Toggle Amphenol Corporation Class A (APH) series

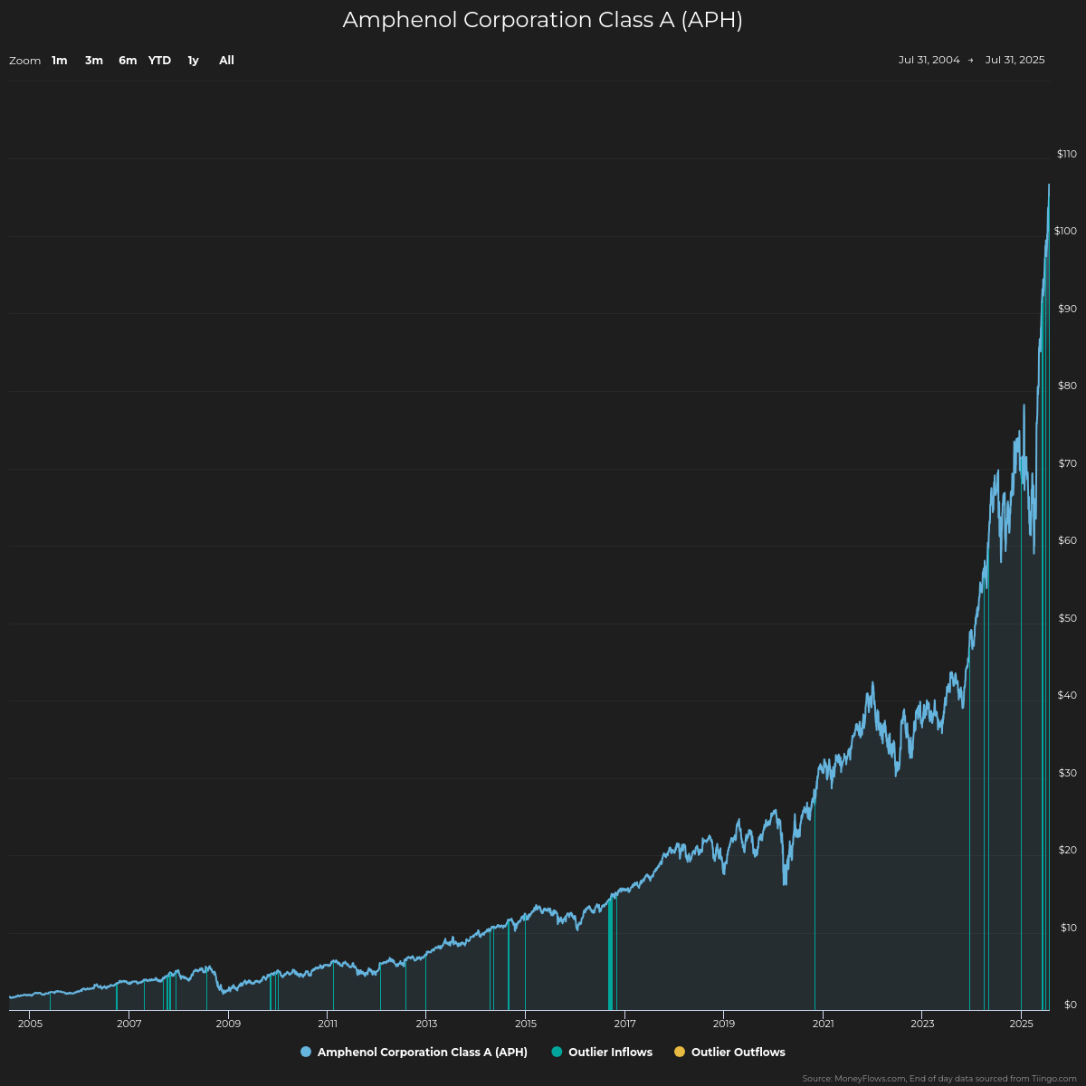[x=413, y=1052]
